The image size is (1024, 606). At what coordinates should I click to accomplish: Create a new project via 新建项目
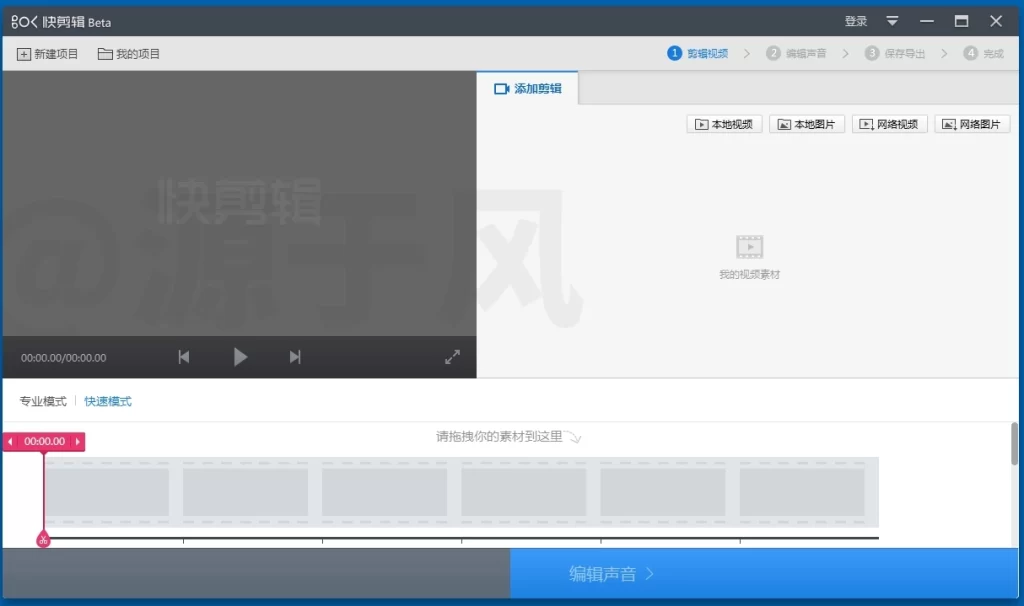click(48, 54)
